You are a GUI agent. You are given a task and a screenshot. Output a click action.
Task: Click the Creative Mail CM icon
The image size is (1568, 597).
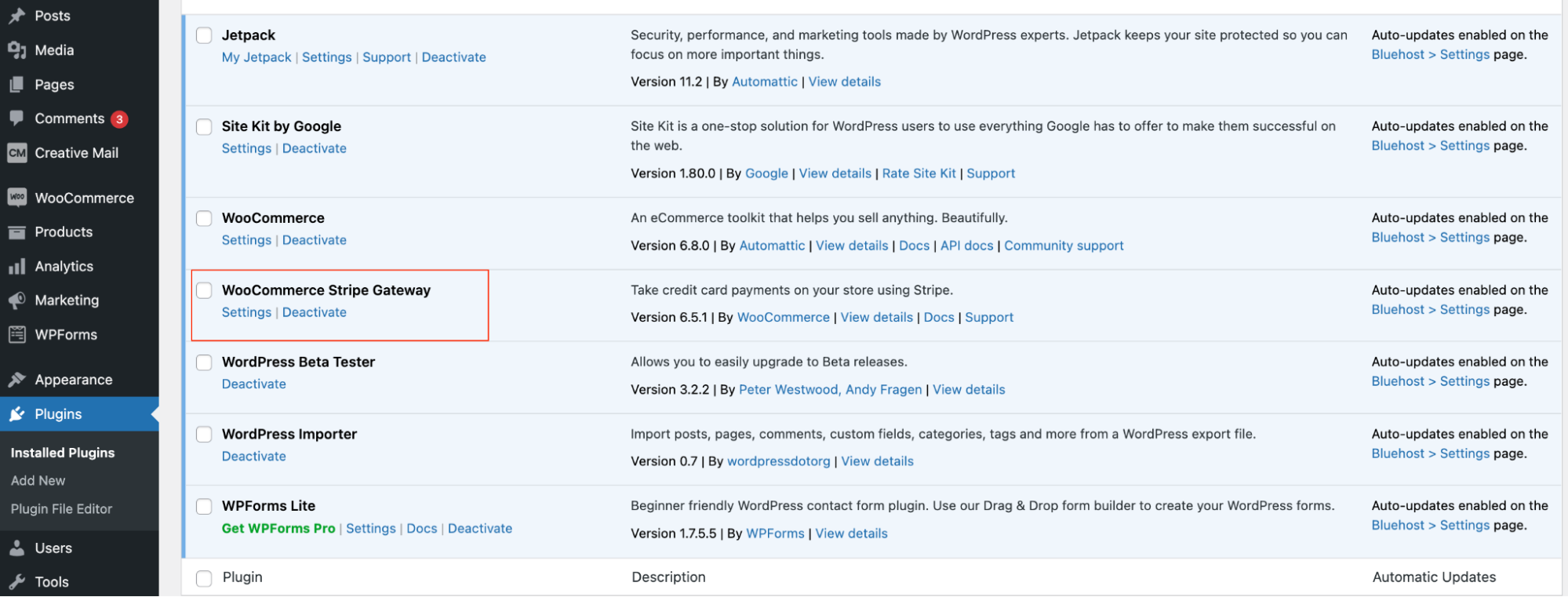(16, 153)
